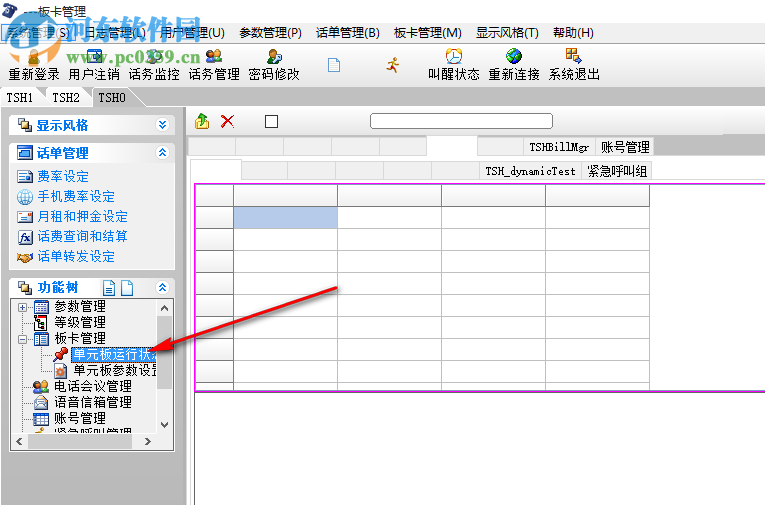Open the 话单管理(B) menu
The height and width of the screenshot is (505, 765).
(x=348, y=33)
